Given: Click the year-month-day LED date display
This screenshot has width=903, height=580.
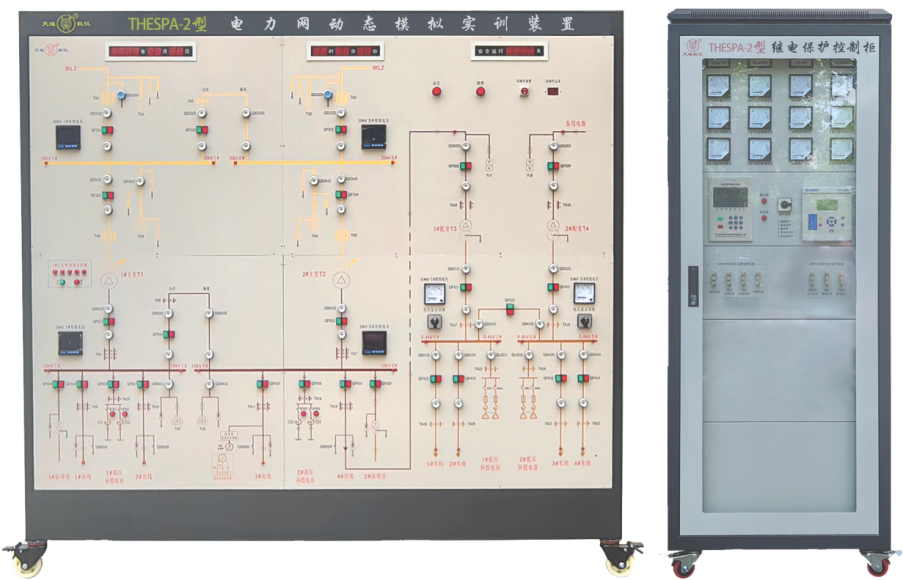Looking at the screenshot, I should (148, 51).
